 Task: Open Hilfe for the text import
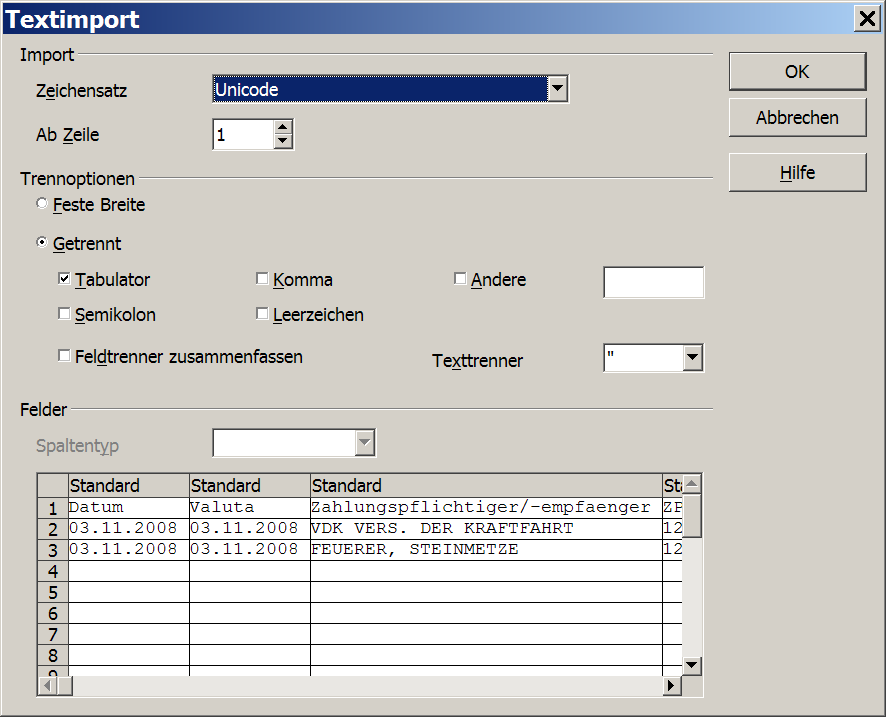(797, 172)
